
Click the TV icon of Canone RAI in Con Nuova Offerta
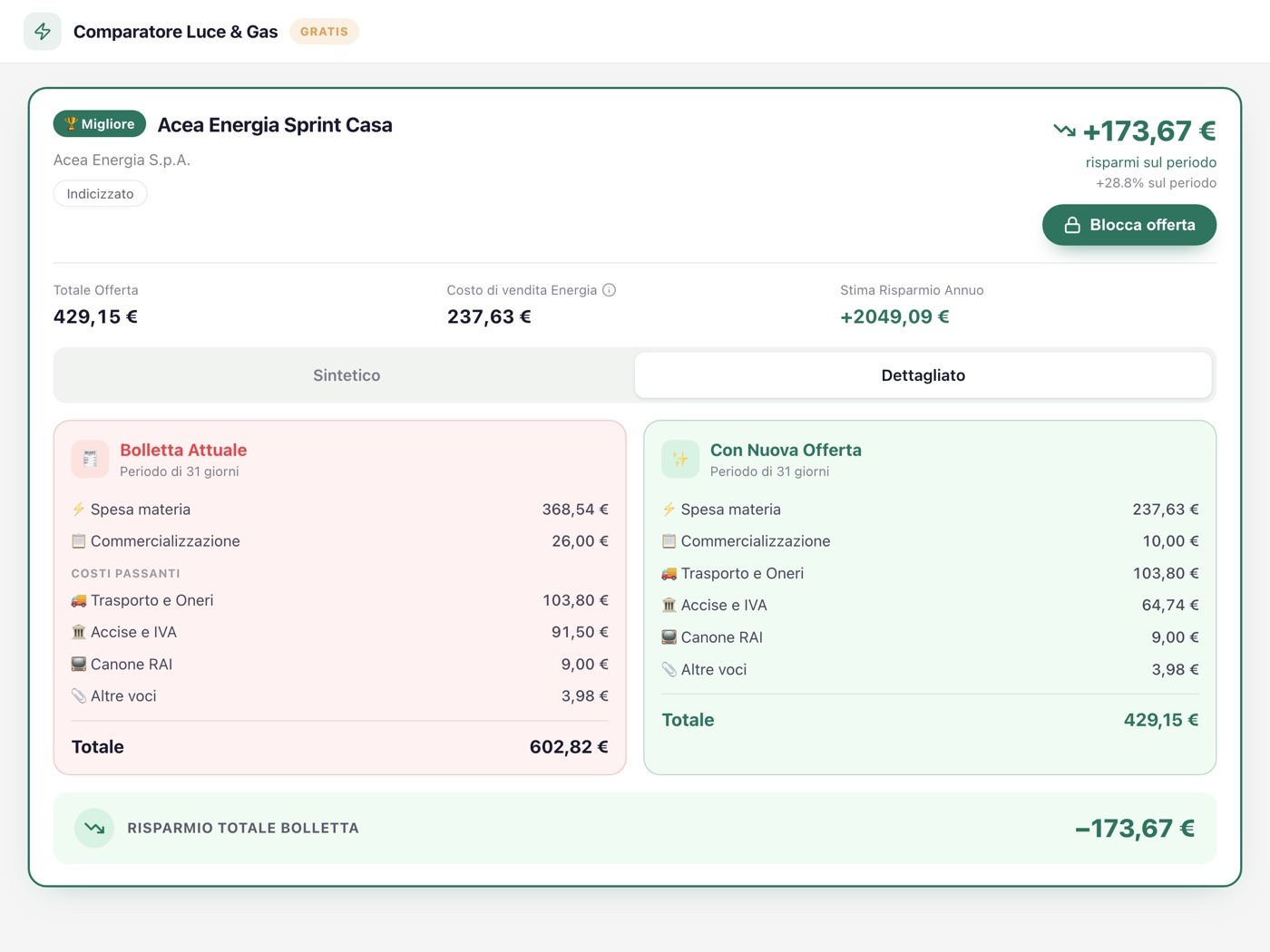(x=669, y=637)
